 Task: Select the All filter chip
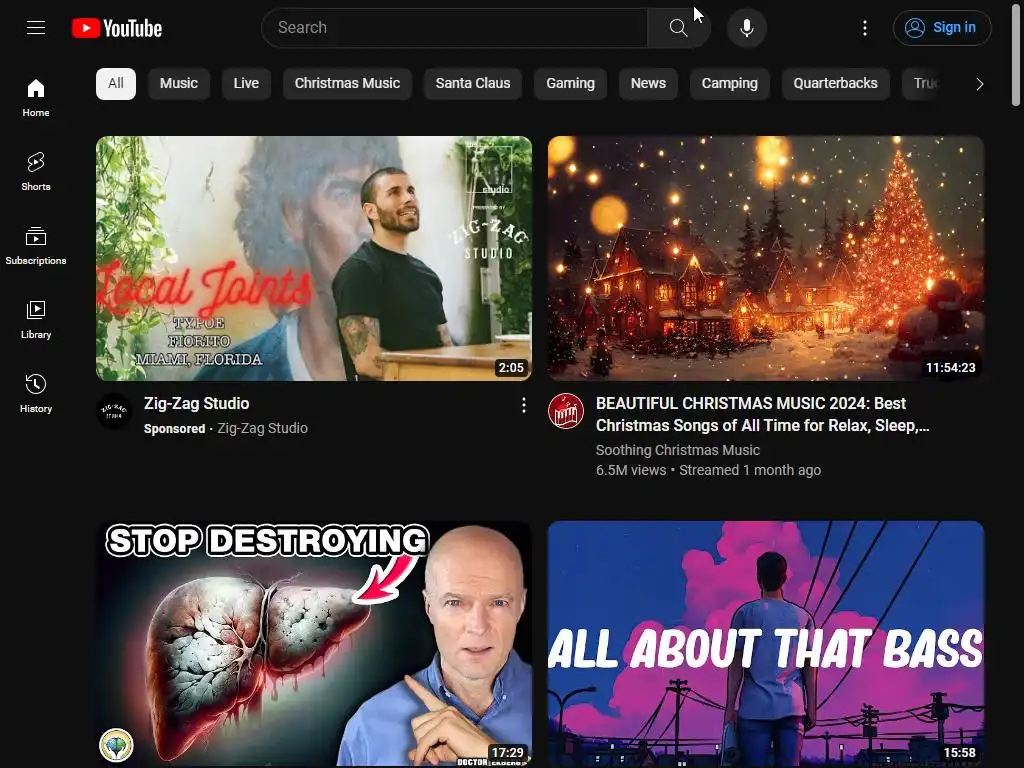(x=116, y=84)
